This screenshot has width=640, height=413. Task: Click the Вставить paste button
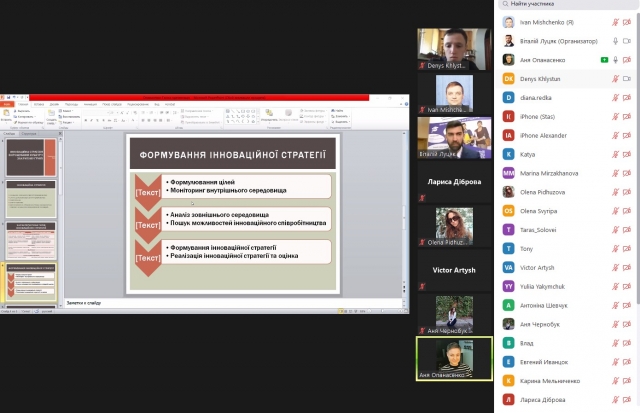[x=6, y=115]
